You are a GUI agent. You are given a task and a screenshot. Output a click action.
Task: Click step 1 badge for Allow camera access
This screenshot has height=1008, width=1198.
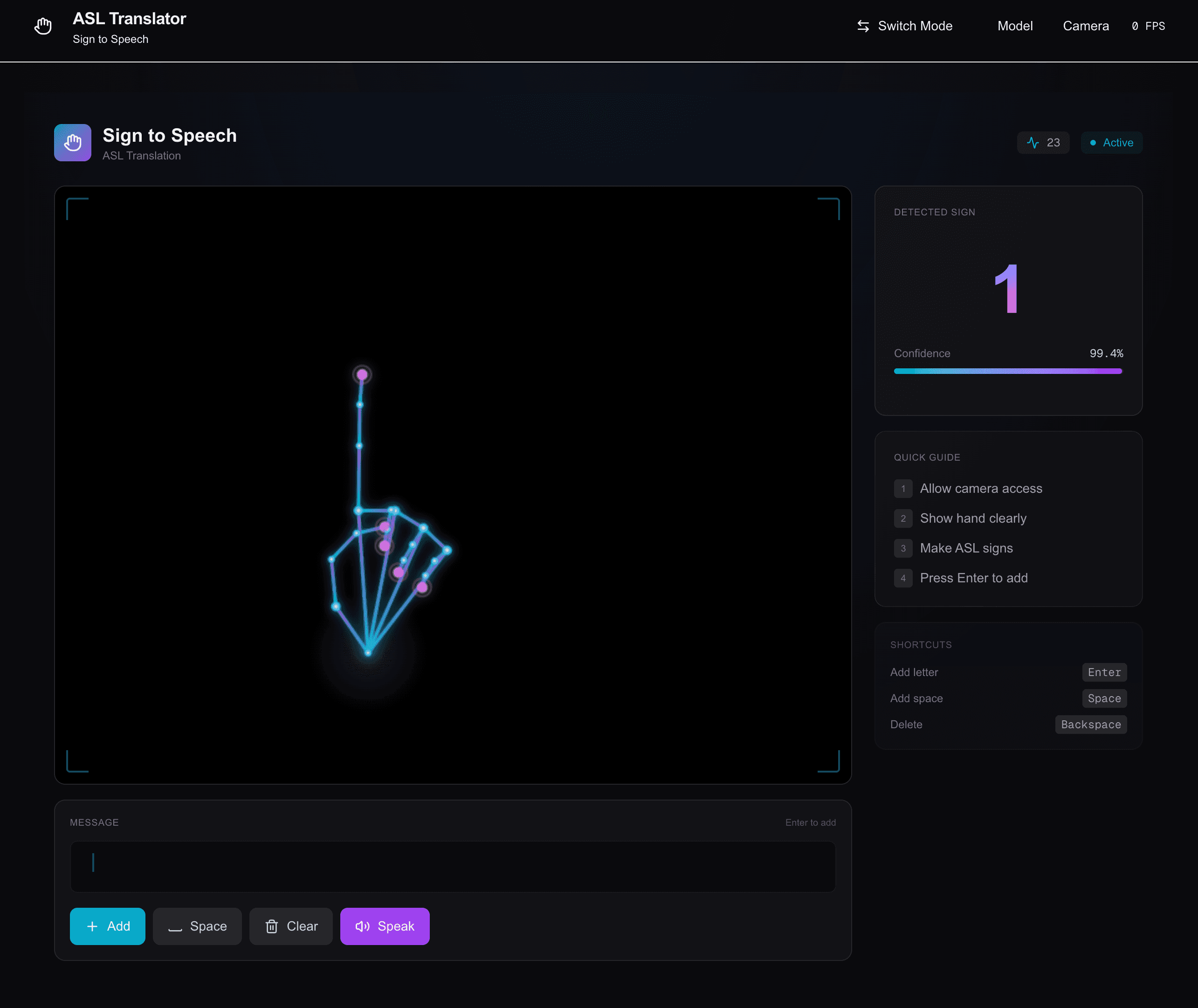(902, 489)
